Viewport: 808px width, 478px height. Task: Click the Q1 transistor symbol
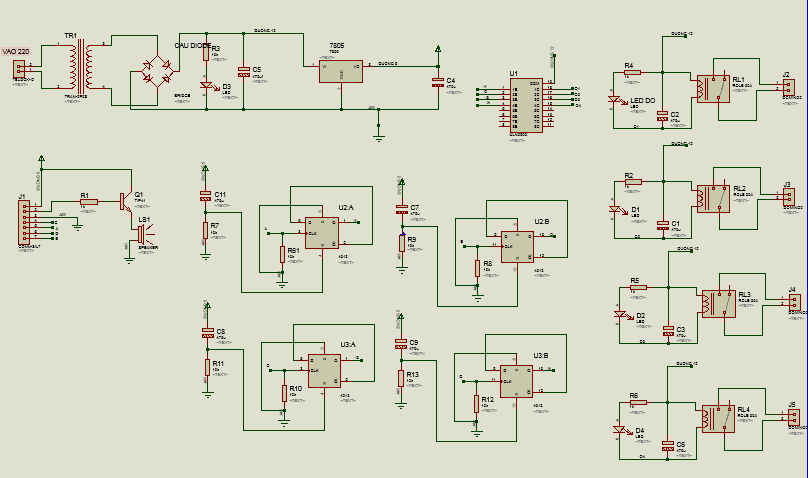(126, 201)
